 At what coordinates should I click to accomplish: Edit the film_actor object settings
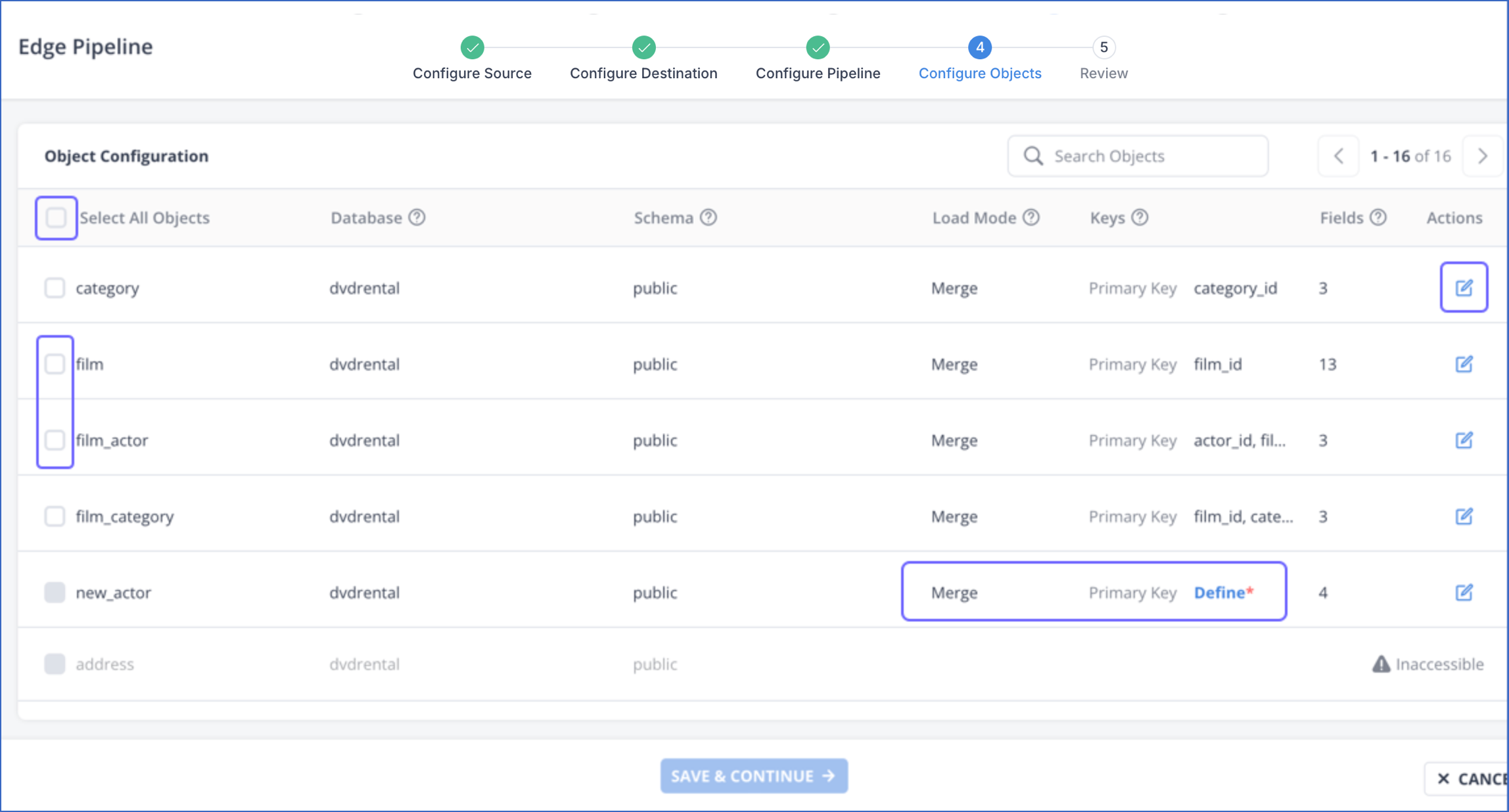1464,440
